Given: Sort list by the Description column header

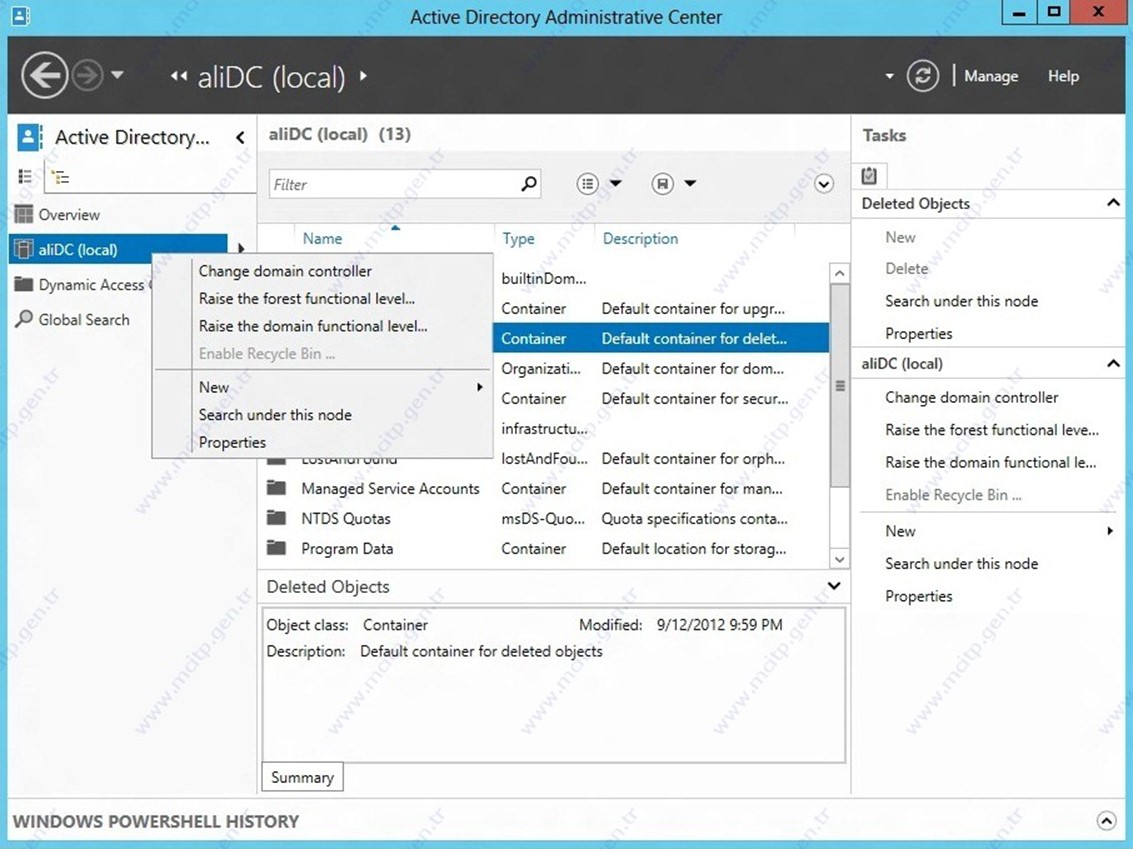Looking at the screenshot, I should tap(640, 238).
